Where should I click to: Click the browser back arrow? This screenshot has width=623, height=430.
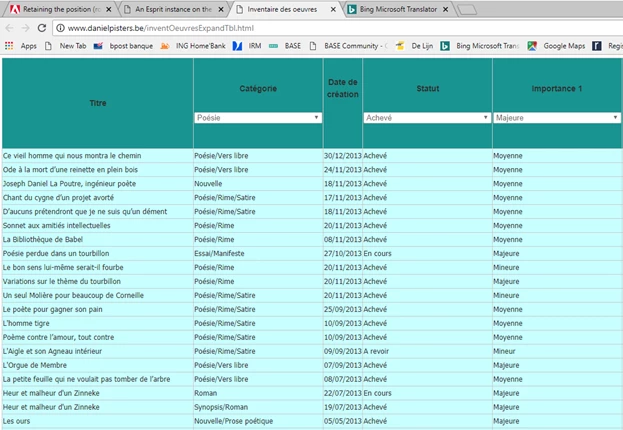click(x=9, y=28)
